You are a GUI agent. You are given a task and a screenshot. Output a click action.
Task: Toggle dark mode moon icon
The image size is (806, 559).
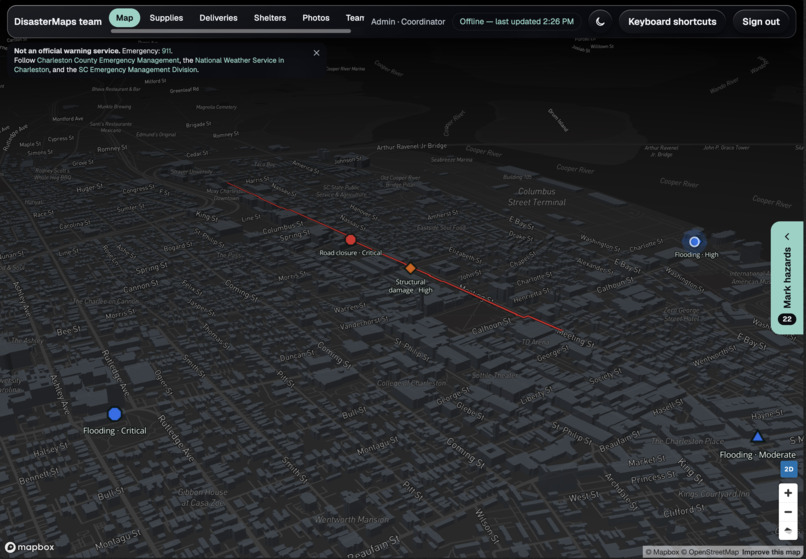click(x=600, y=22)
